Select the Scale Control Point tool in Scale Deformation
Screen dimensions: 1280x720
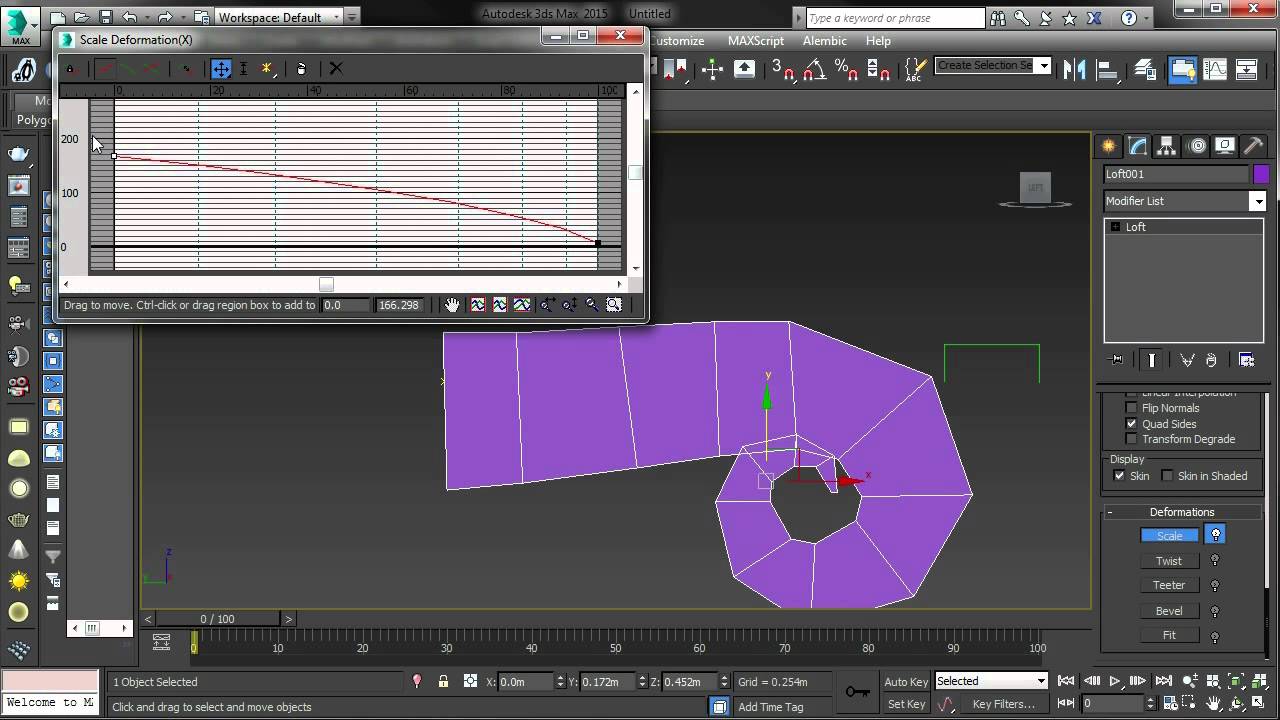click(x=244, y=69)
